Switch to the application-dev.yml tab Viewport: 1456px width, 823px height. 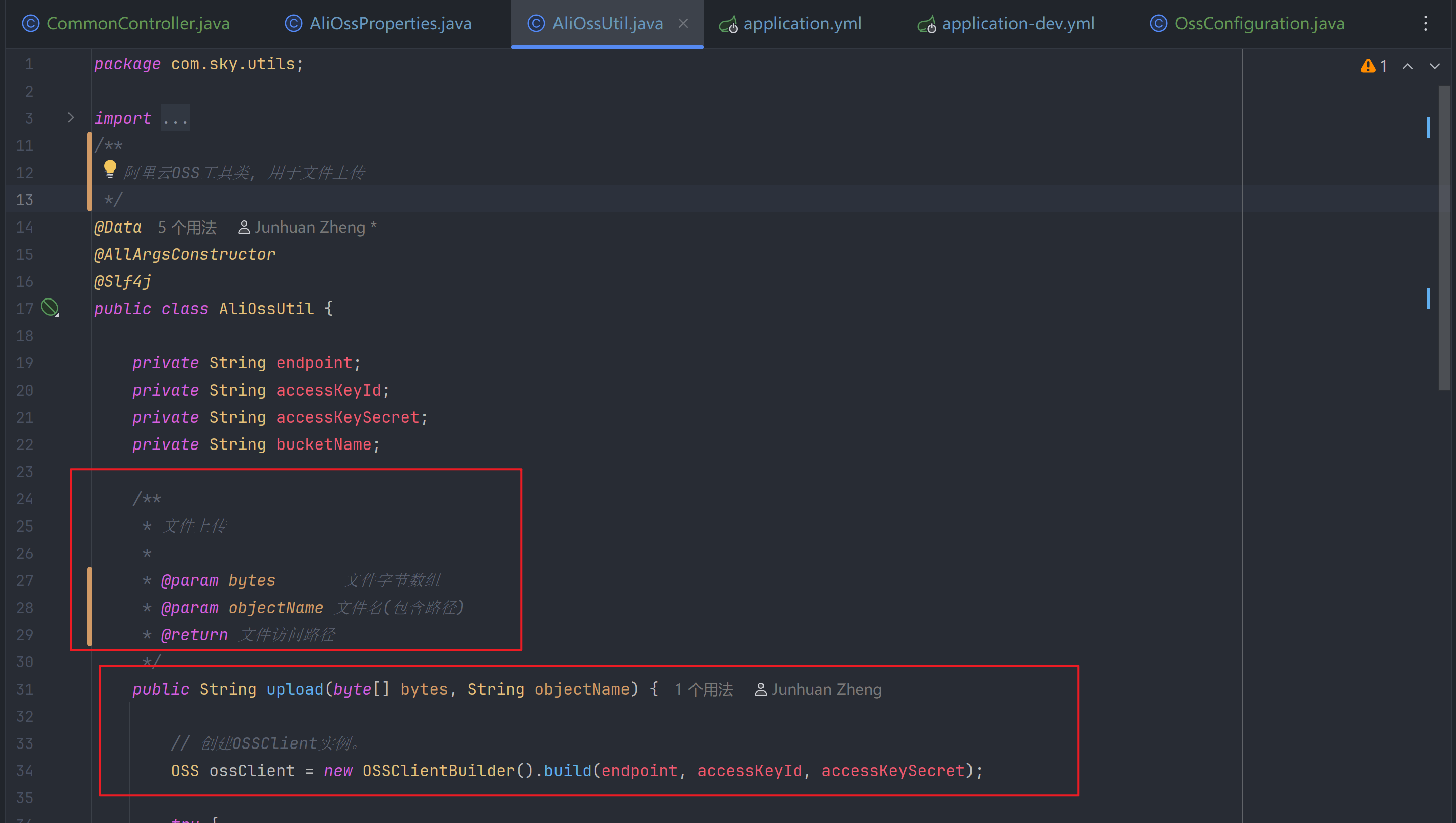1017,23
